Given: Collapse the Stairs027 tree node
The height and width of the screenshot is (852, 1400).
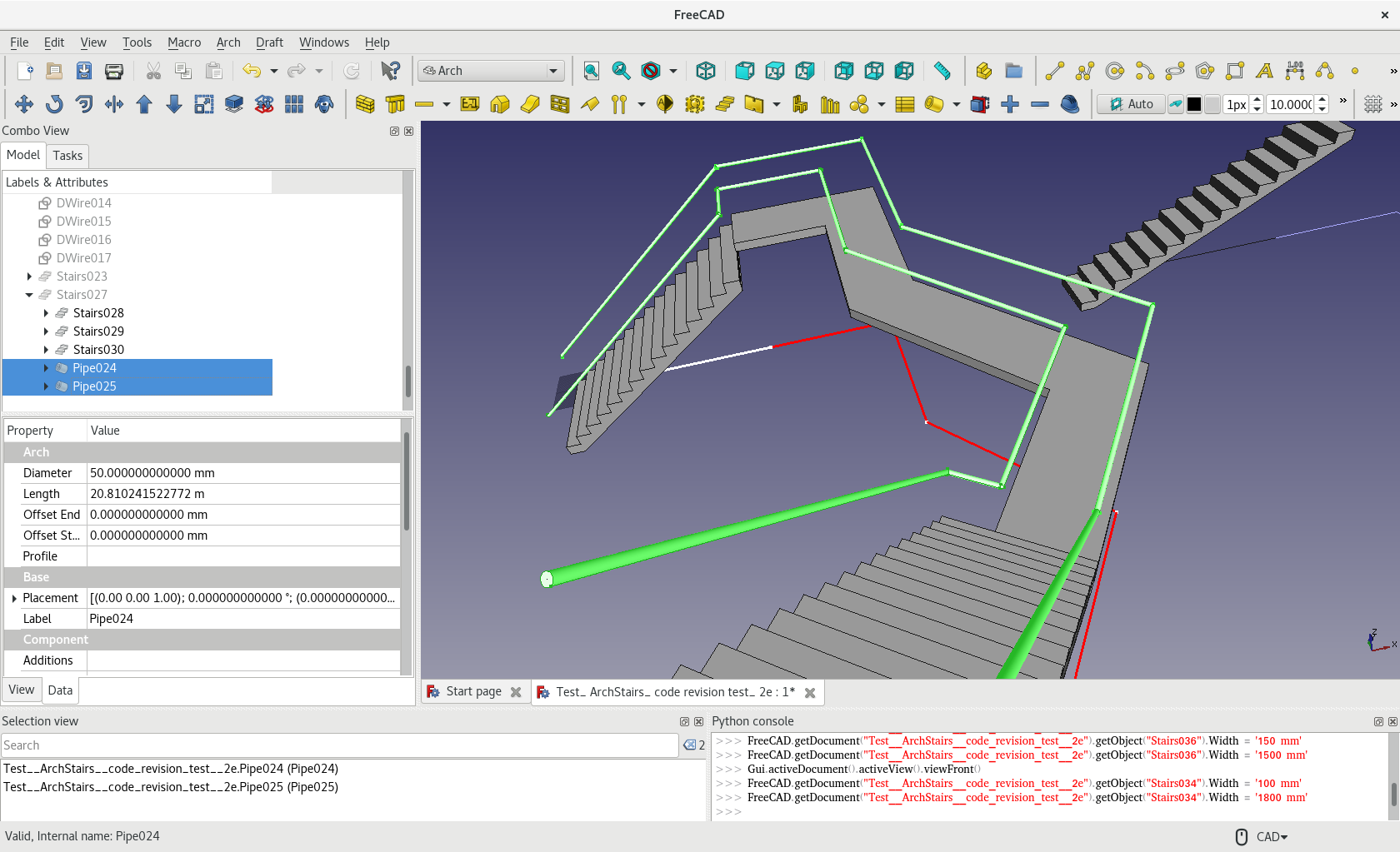Looking at the screenshot, I should pyautogui.click(x=29, y=295).
